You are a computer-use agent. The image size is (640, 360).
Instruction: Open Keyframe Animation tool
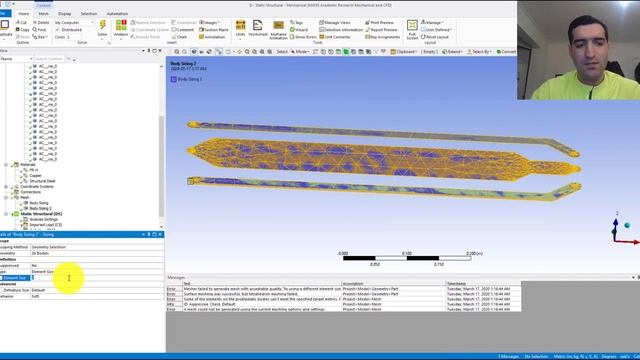[278, 29]
